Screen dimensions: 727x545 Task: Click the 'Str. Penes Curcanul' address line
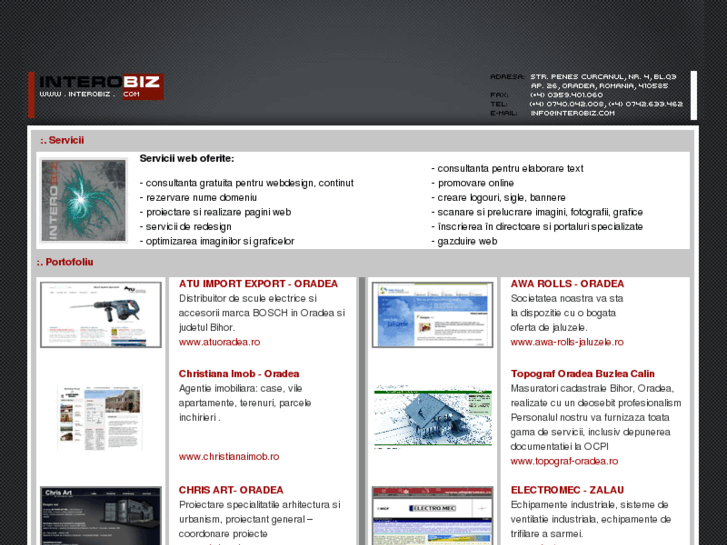coord(603,77)
